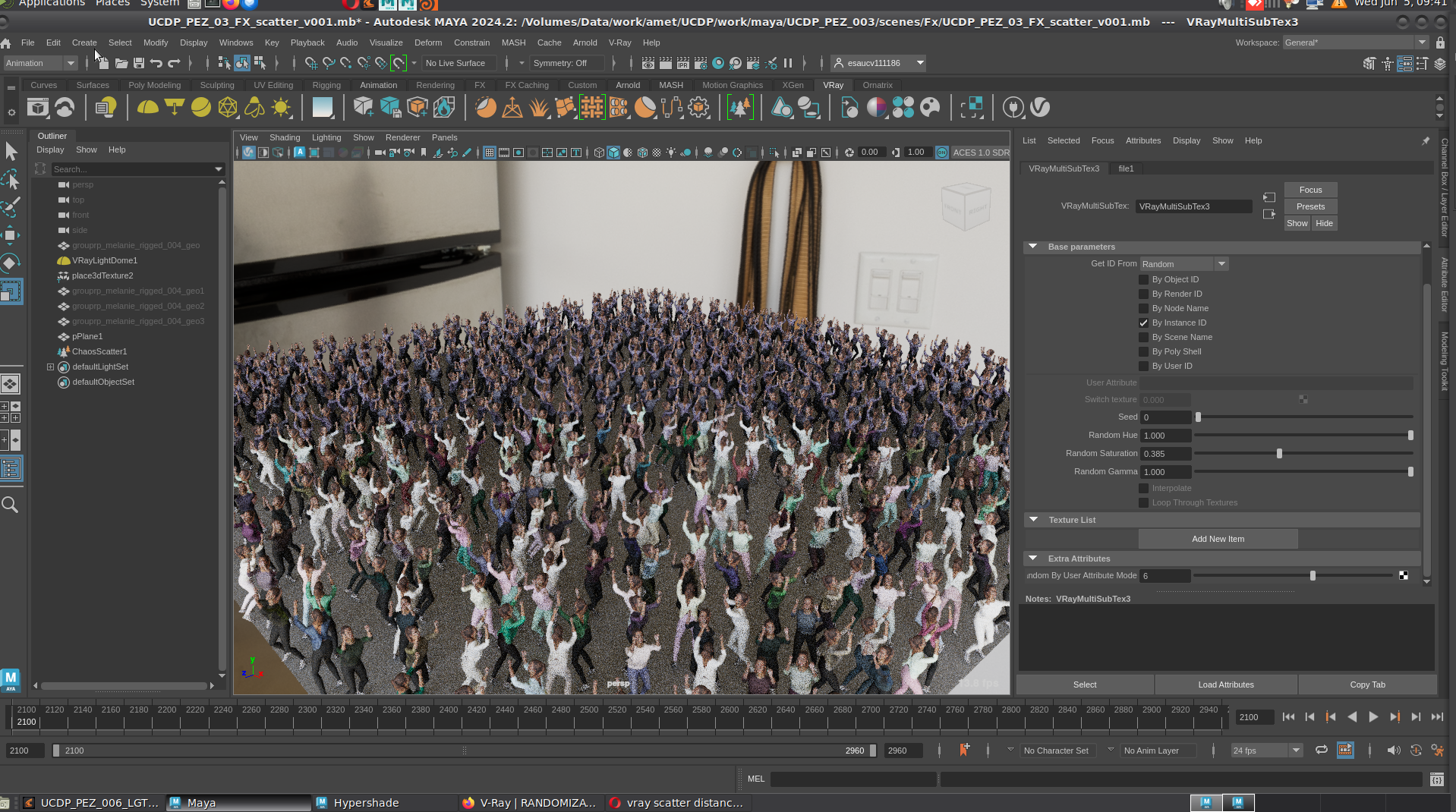Viewport: 1456px width, 812px height.
Task: Click the New Scene icon
Action: pos(103,63)
